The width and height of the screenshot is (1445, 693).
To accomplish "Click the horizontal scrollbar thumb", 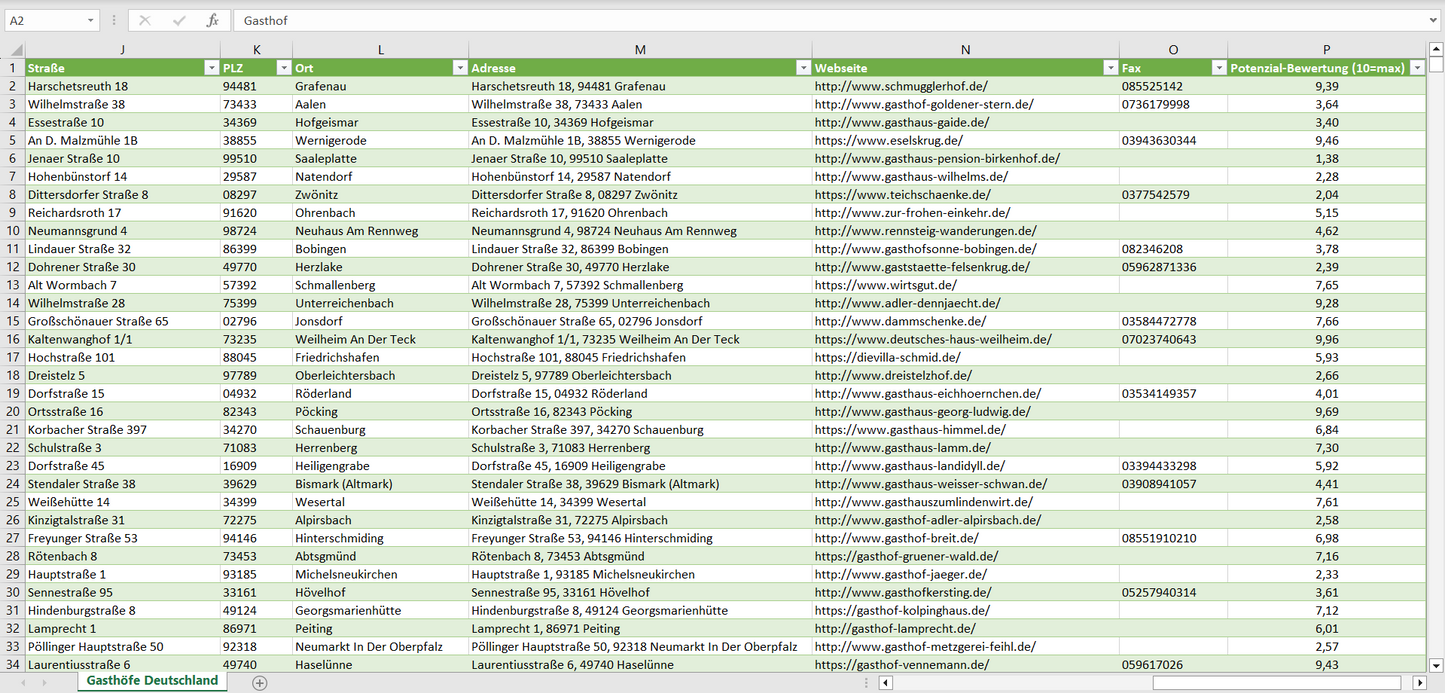I will 1277,683.
